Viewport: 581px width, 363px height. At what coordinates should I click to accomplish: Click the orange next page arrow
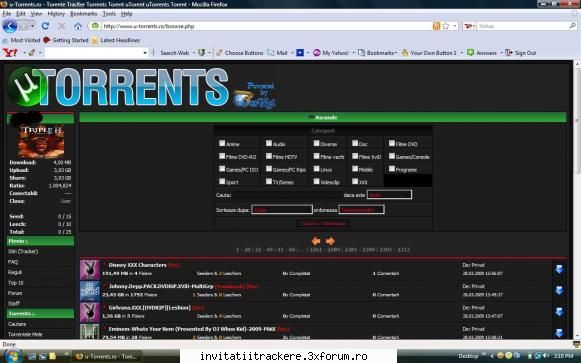click(x=330, y=241)
